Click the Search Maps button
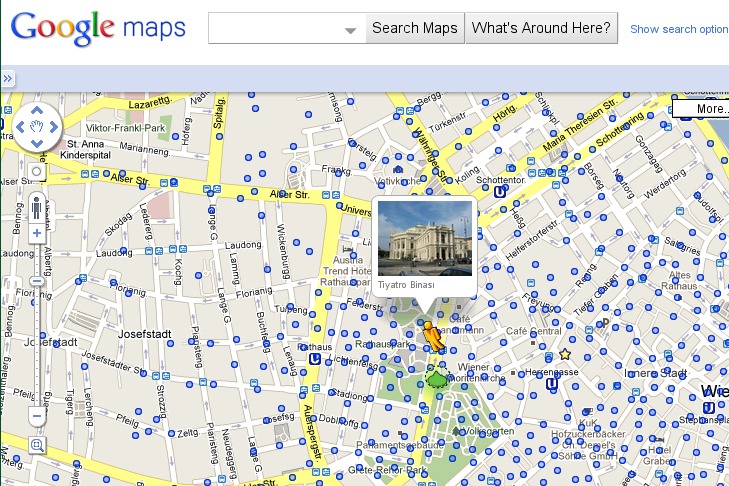This screenshot has height=486, width=729. click(415, 28)
